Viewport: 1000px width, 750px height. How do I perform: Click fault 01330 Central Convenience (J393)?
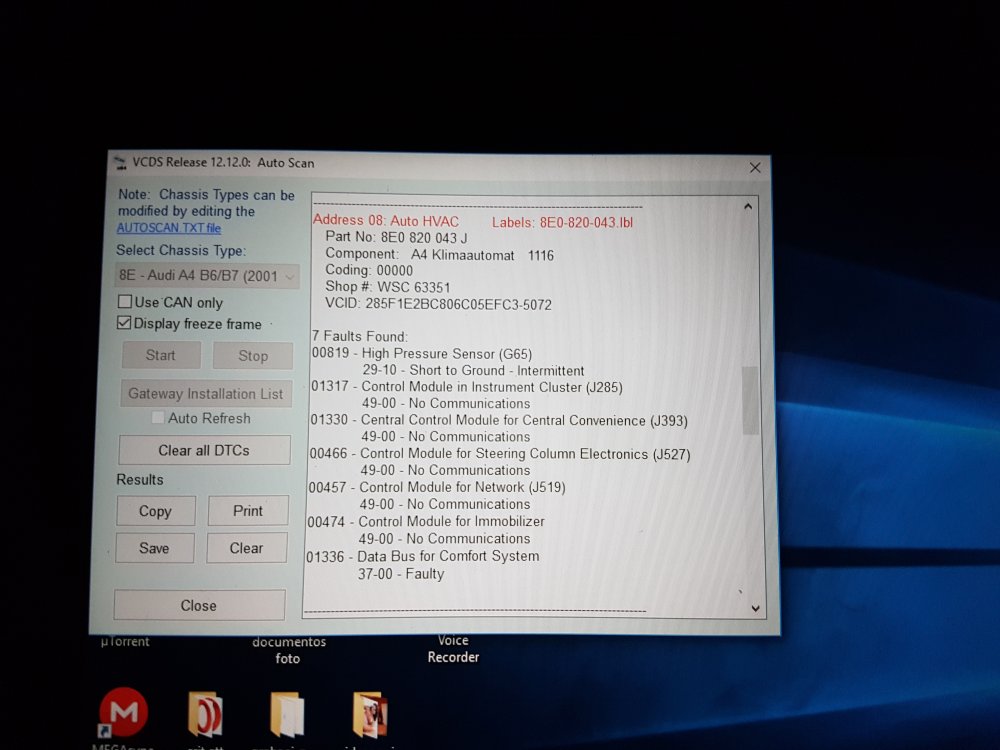(499, 420)
